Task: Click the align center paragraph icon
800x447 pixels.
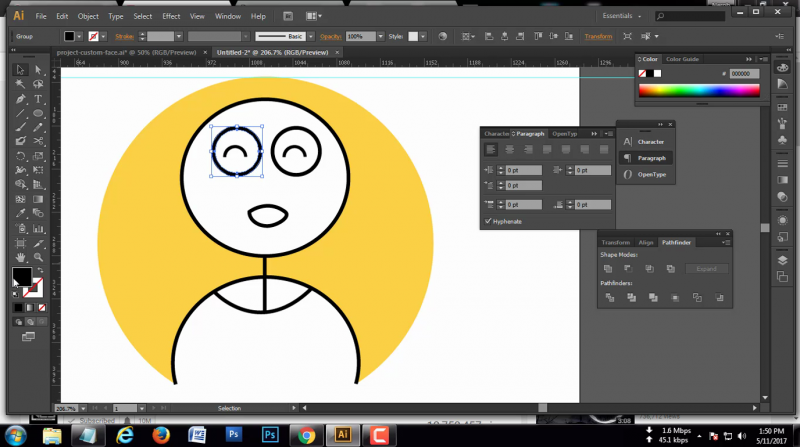Action: point(511,149)
